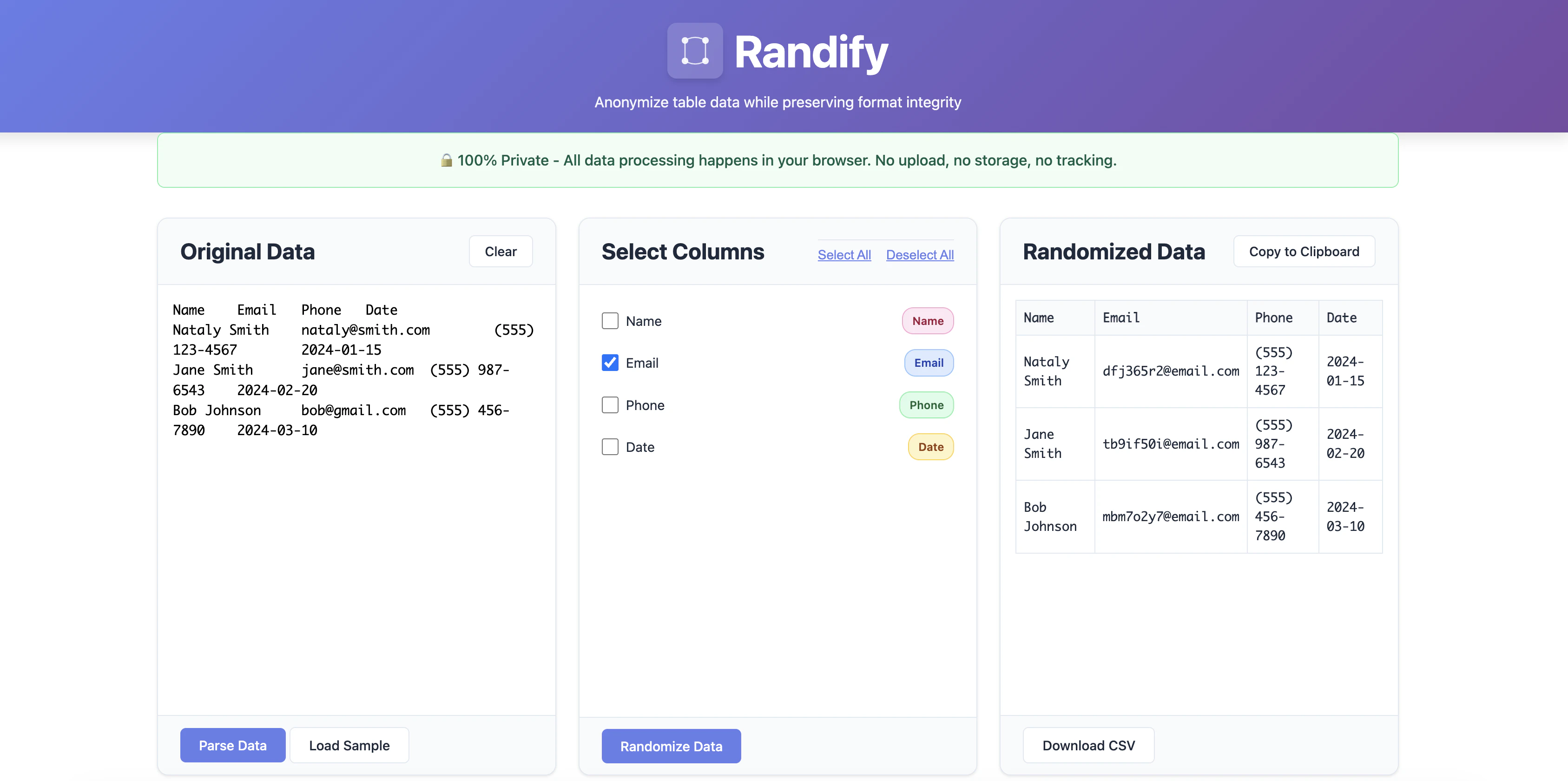Click the Original Data heading
Viewport: 1568px width, 781px height.
click(247, 252)
